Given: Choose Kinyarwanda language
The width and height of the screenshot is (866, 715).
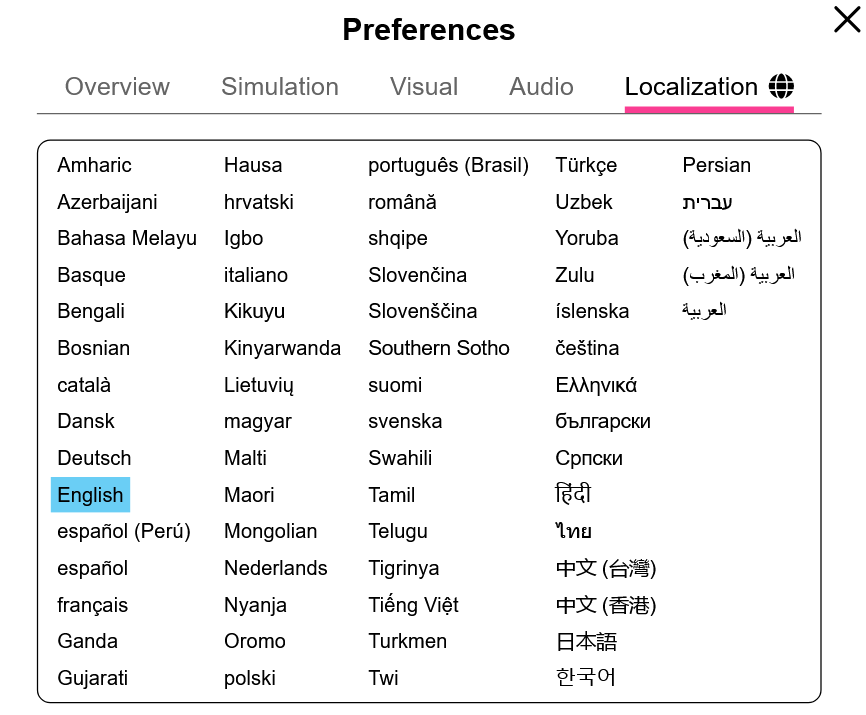Looking at the screenshot, I should 282,348.
